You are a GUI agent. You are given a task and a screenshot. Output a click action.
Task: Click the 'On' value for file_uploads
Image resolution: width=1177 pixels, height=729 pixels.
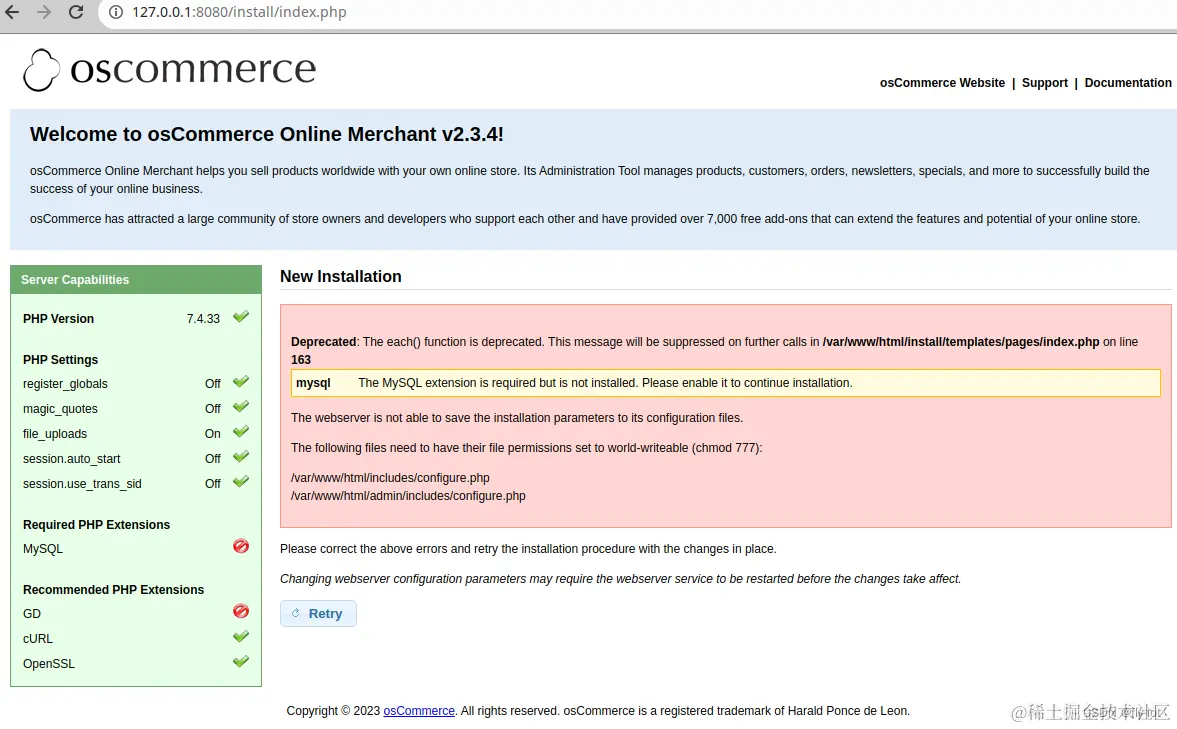tap(212, 434)
